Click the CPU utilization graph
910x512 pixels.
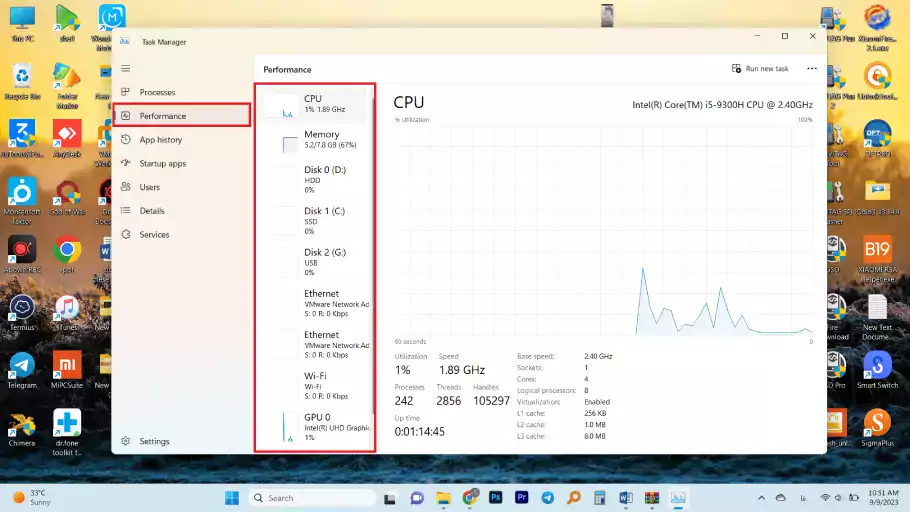[603, 230]
